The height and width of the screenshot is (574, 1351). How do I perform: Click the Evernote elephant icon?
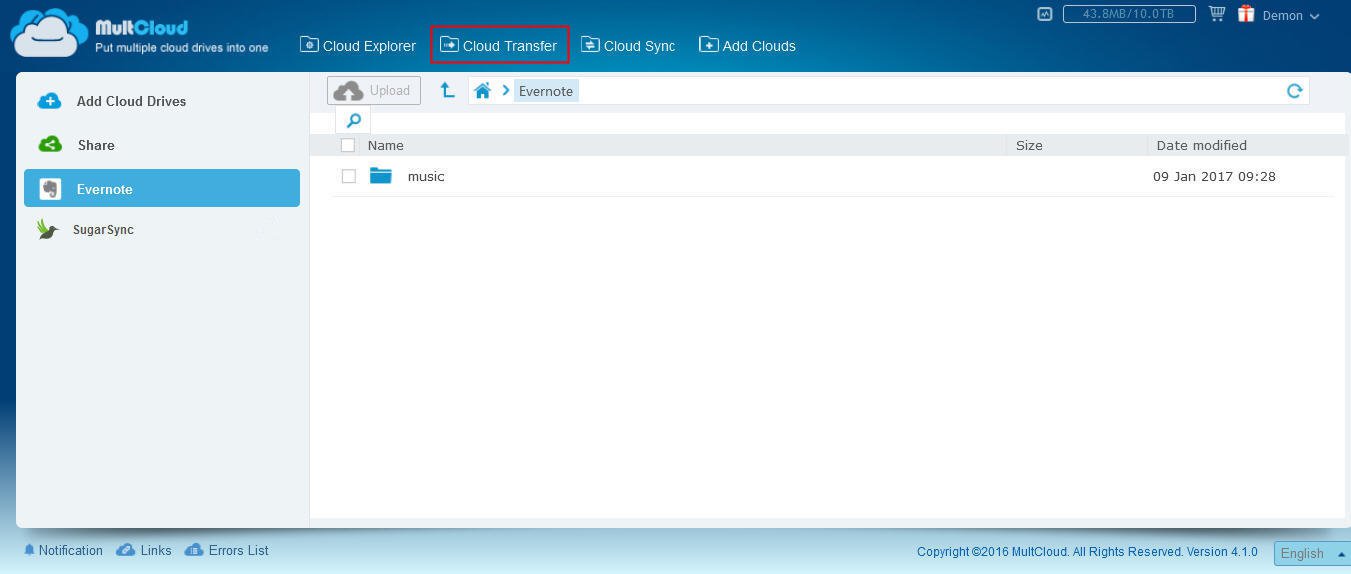point(50,189)
